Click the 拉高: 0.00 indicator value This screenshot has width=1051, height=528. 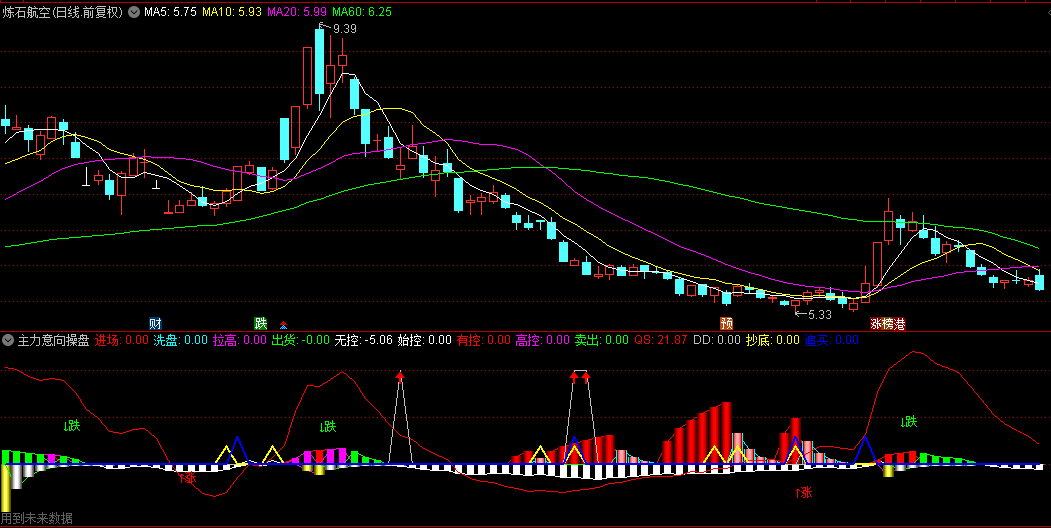[x=240, y=340]
